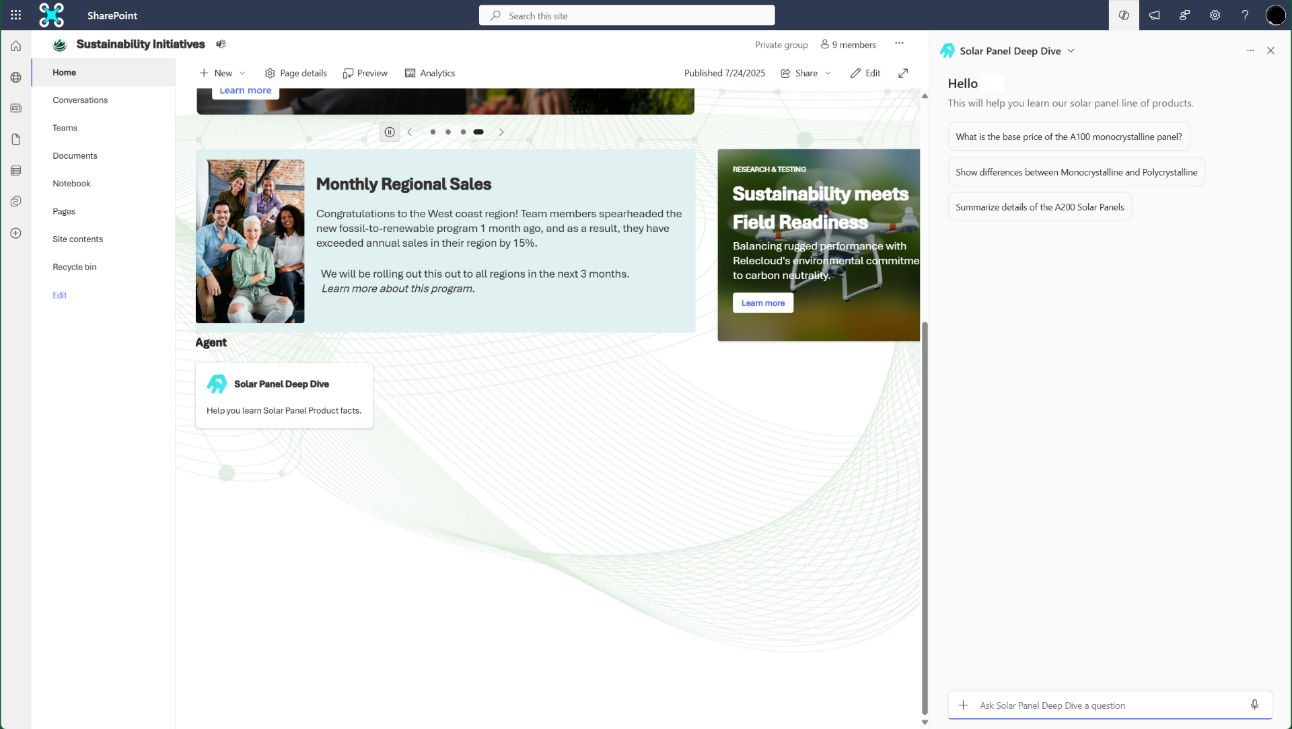The width and height of the screenshot is (1292, 729).
Task: Open Documents in the site navigation
Action: [75, 156]
